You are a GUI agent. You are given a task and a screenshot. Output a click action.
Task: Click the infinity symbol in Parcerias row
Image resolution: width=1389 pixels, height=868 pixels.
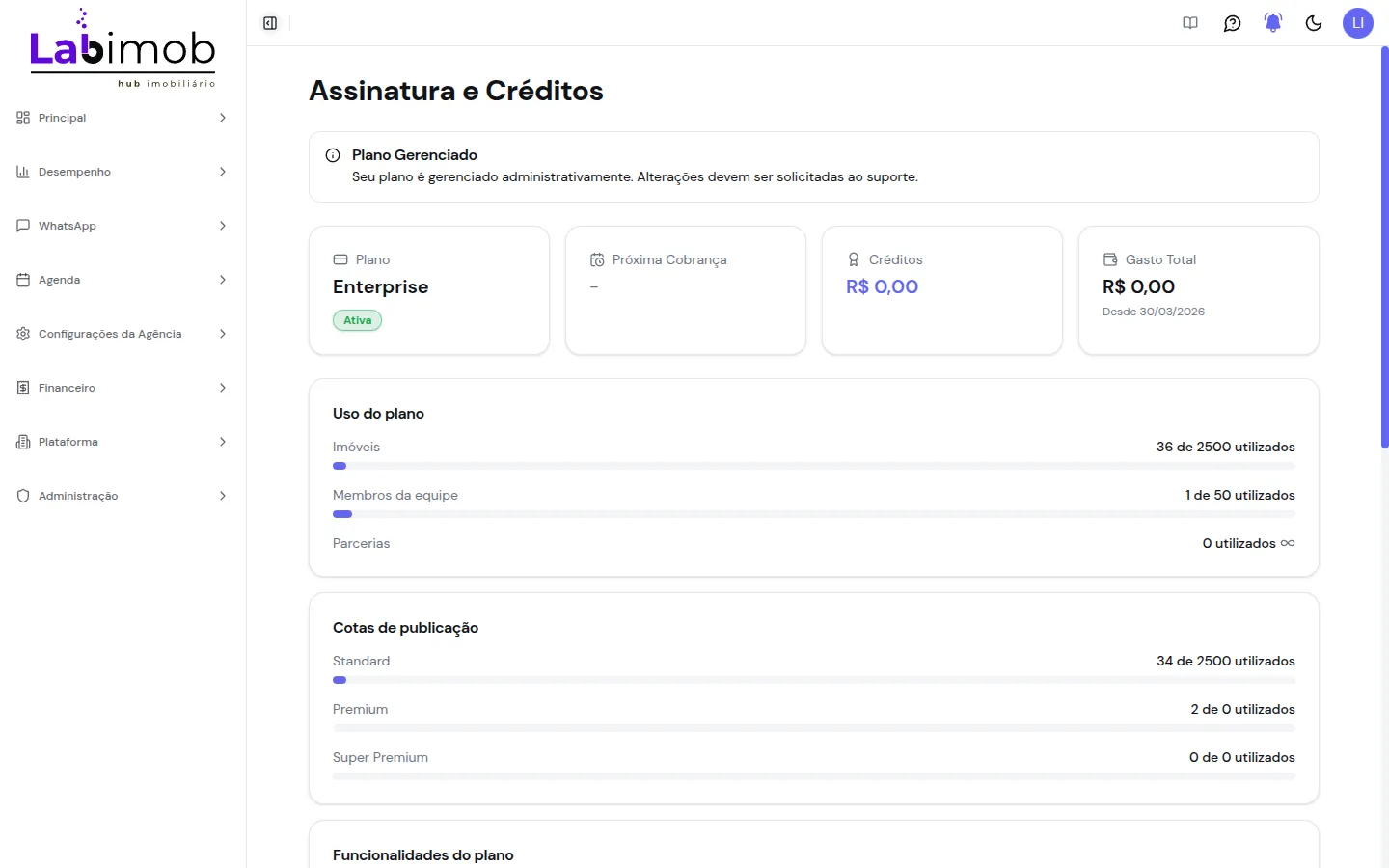tap(1288, 543)
